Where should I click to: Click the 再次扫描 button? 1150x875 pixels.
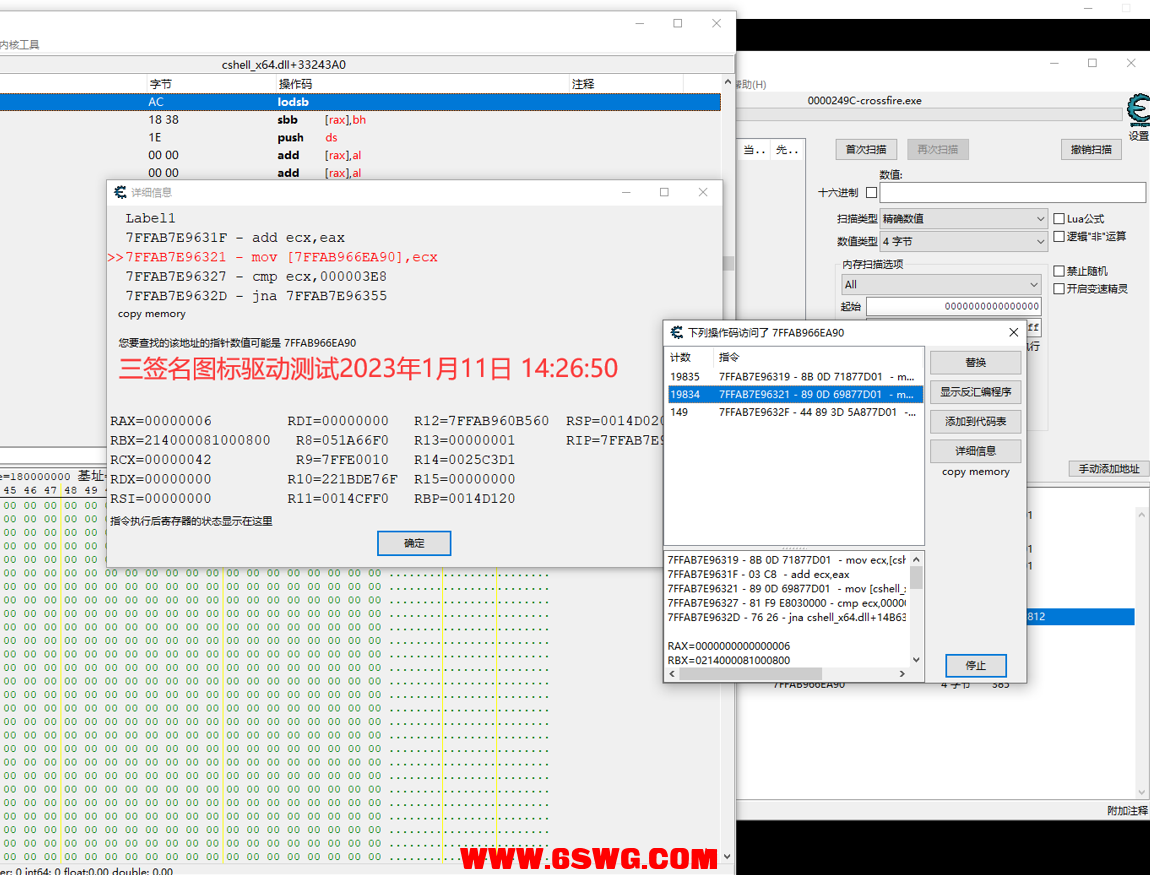(937, 150)
